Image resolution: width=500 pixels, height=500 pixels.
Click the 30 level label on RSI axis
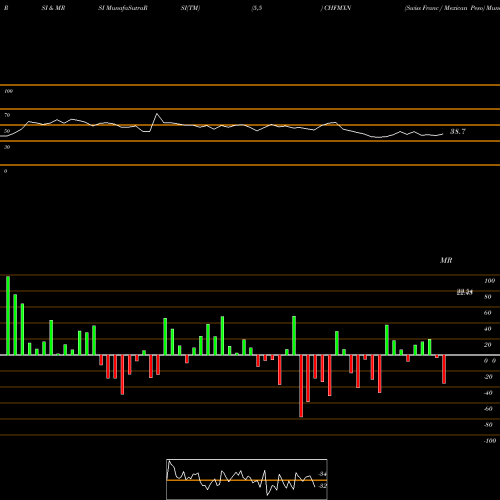[x=7, y=147]
